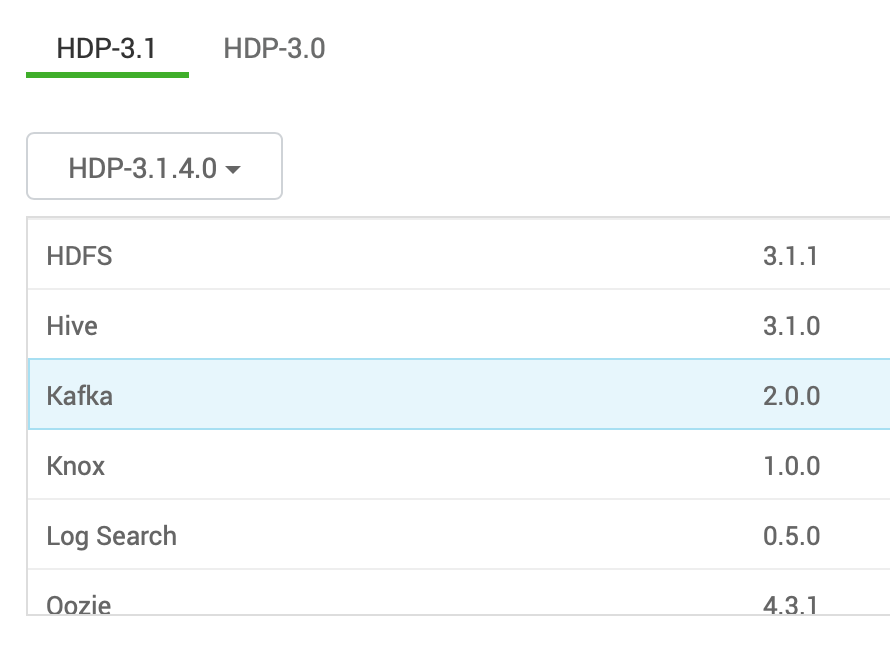Click Kafka version number 2.0.0
Viewport: 890px width, 650px height.
[x=791, y=396]
